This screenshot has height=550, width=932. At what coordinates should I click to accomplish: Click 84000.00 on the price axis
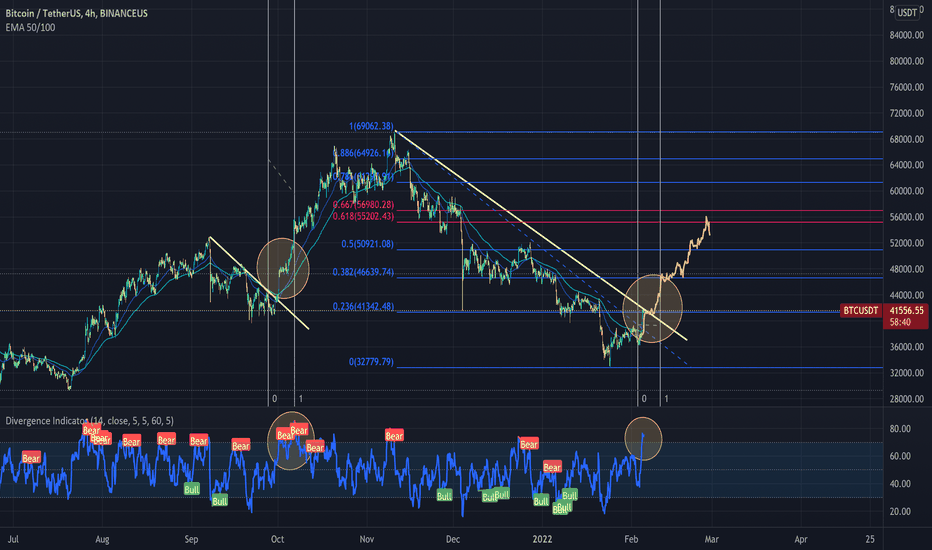[906, 35]
